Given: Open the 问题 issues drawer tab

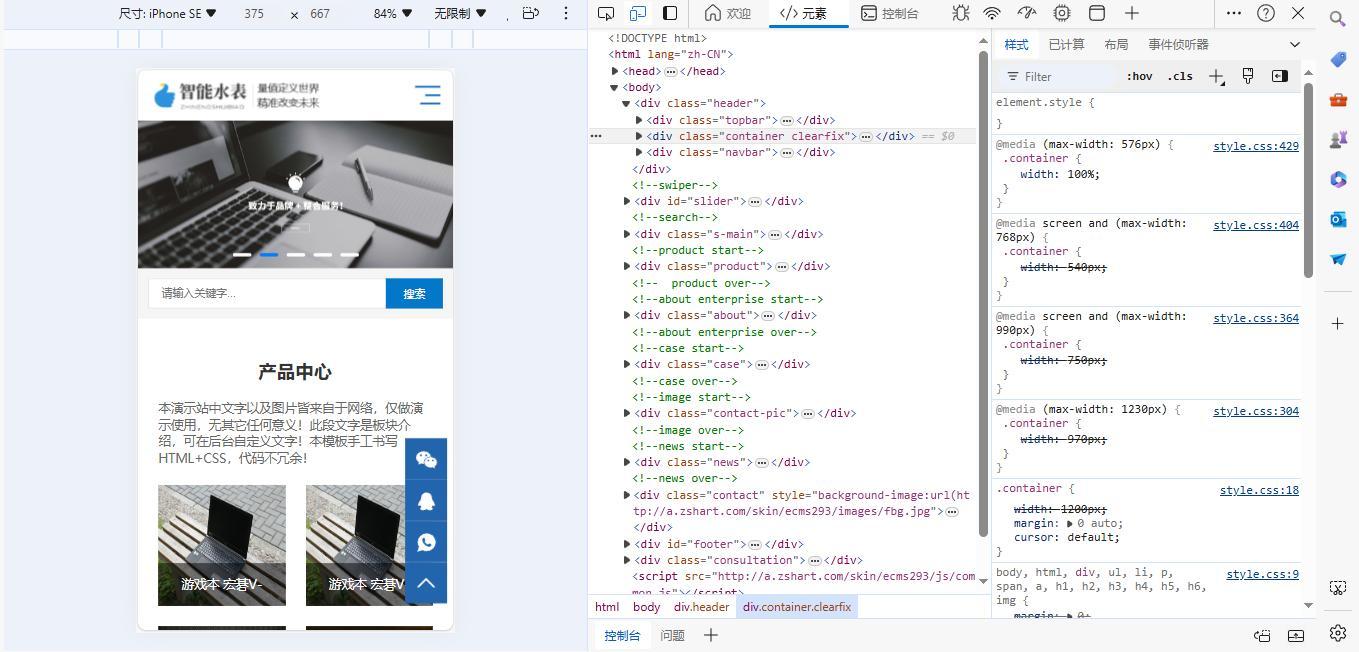Looking at the screenshot, I should coord(672,635).
